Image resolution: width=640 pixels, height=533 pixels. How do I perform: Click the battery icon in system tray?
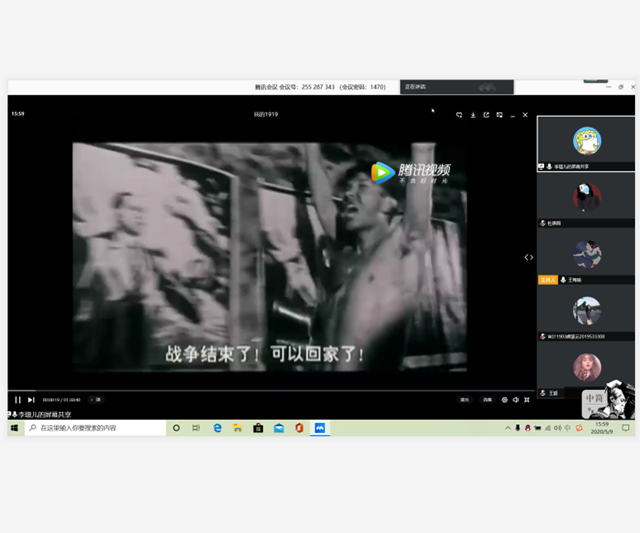point(538,428)
